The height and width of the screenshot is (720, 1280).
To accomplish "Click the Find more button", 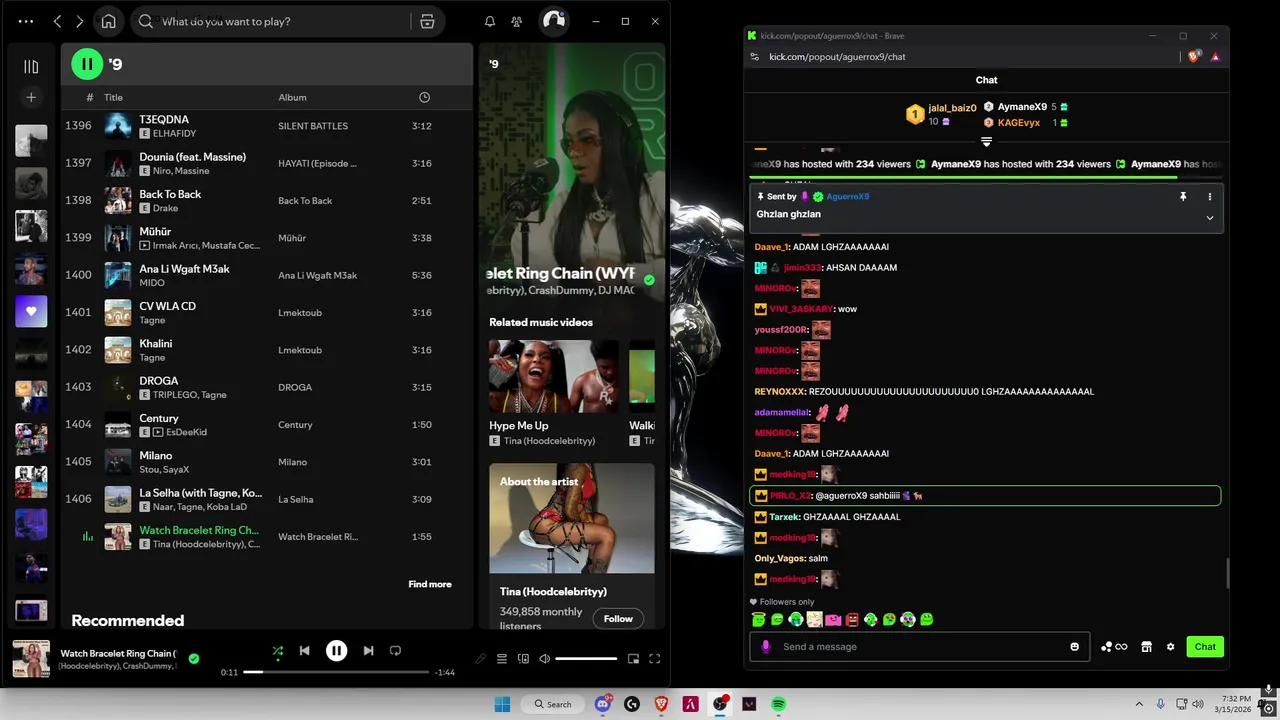I will [430, 584].
